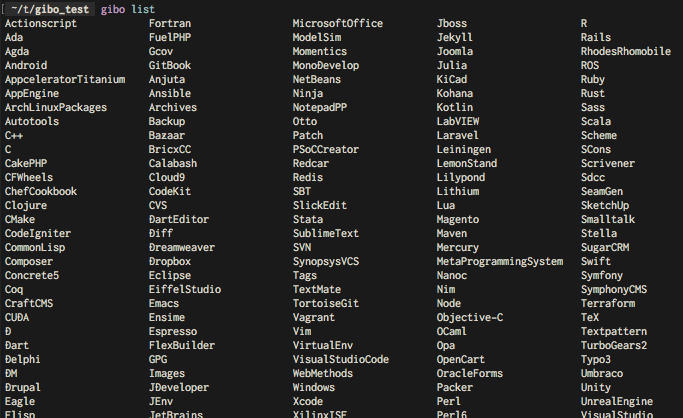Select the MicrosoftOffice entry
This screenshot has width=683, height=418.
pyautogui.click(x=338, y=23)
